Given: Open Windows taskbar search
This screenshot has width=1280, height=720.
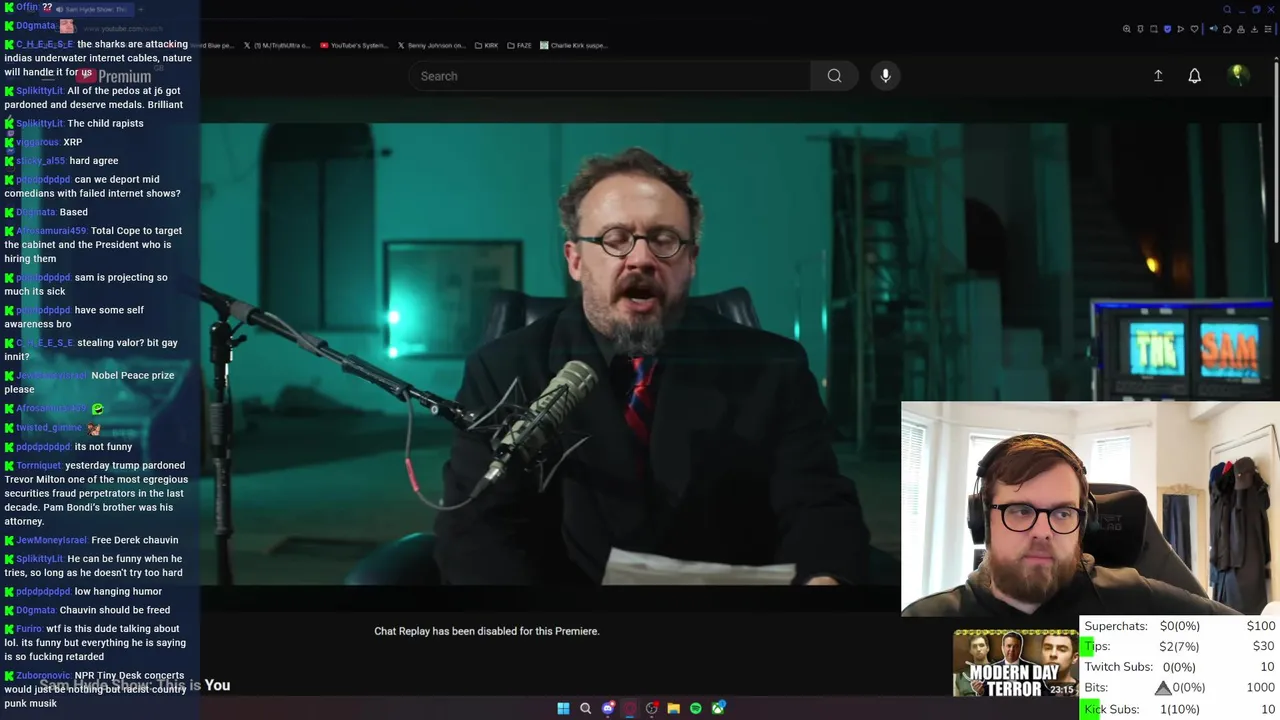Looking at the screenshot, I should point(585,708).
